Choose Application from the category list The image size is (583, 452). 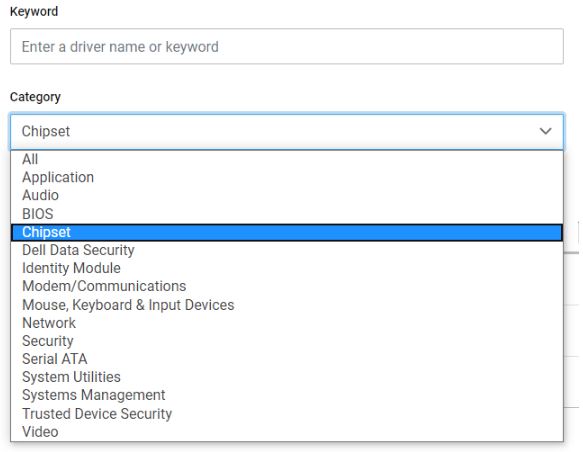(x=287, y=177)
